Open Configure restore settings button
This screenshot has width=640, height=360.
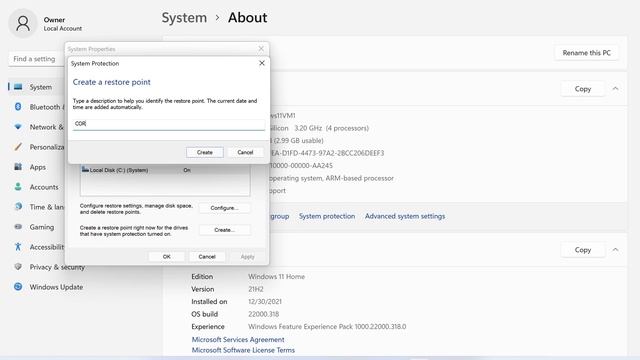(224, 208)
